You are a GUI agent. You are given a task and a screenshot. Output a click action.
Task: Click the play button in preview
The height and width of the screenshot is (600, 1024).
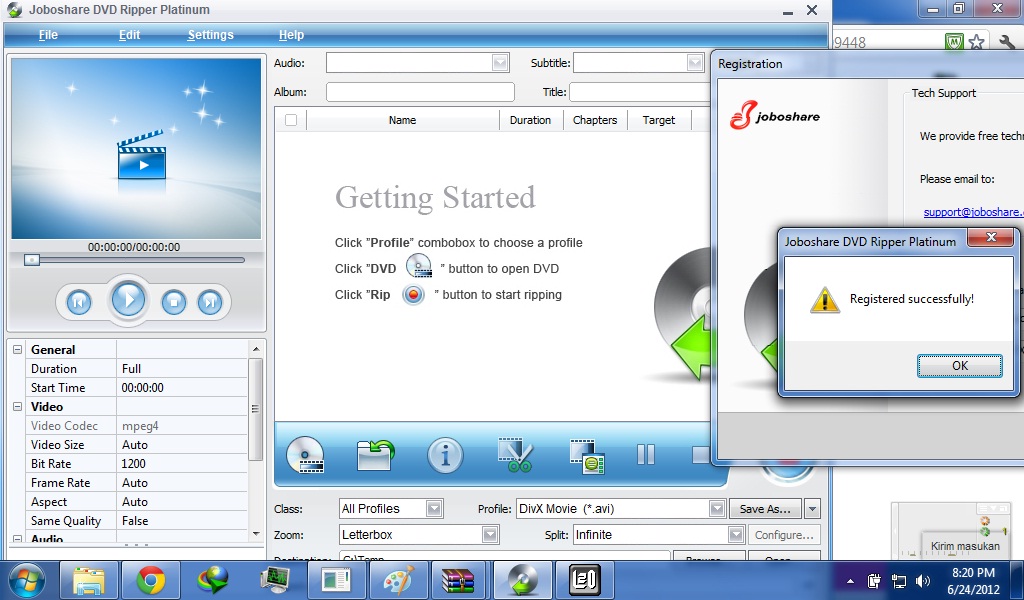[x=129, y=300]
